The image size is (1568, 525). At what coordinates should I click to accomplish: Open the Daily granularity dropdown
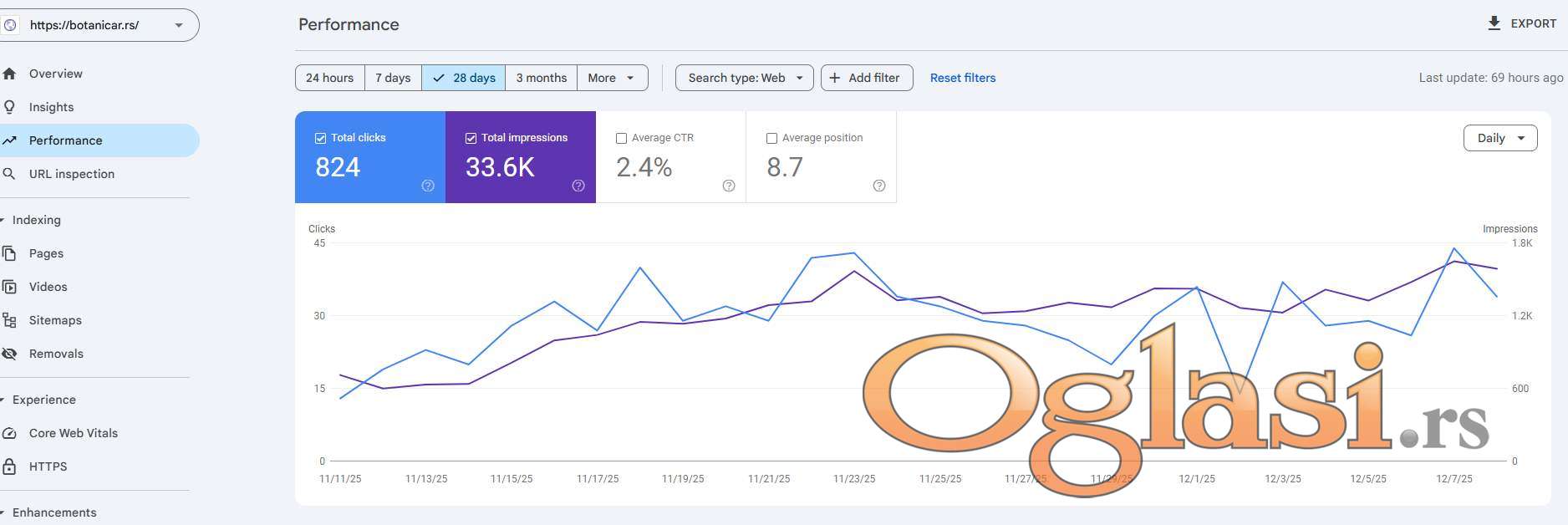click(x=1499, y=138)
